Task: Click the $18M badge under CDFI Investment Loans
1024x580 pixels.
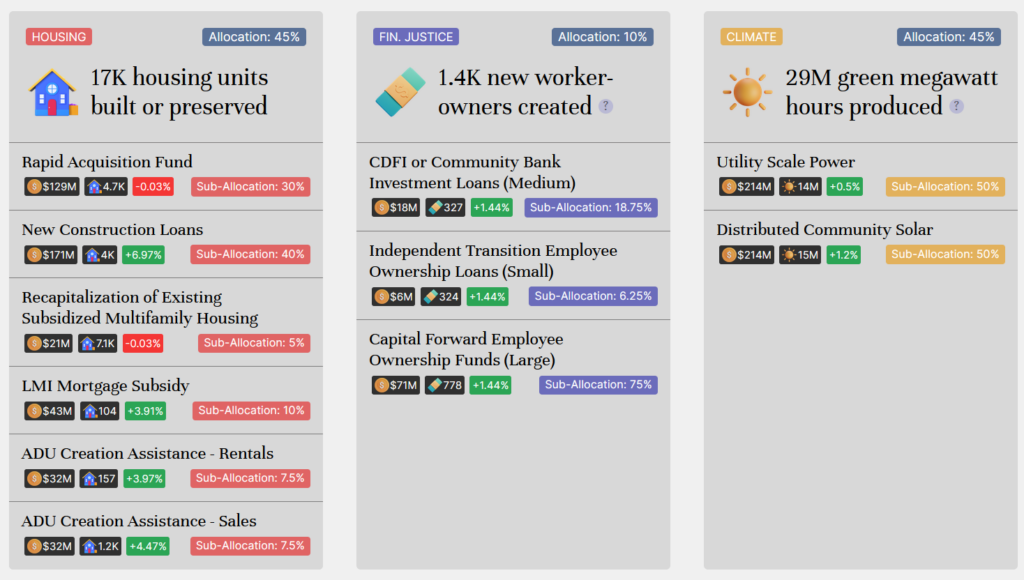Action: pos(396,208)
